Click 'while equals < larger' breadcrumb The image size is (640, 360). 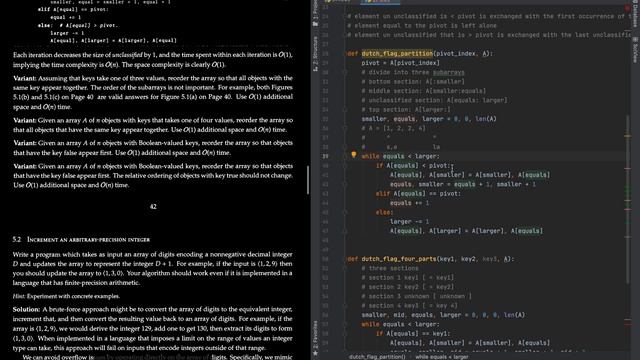(x=442, y=357)
